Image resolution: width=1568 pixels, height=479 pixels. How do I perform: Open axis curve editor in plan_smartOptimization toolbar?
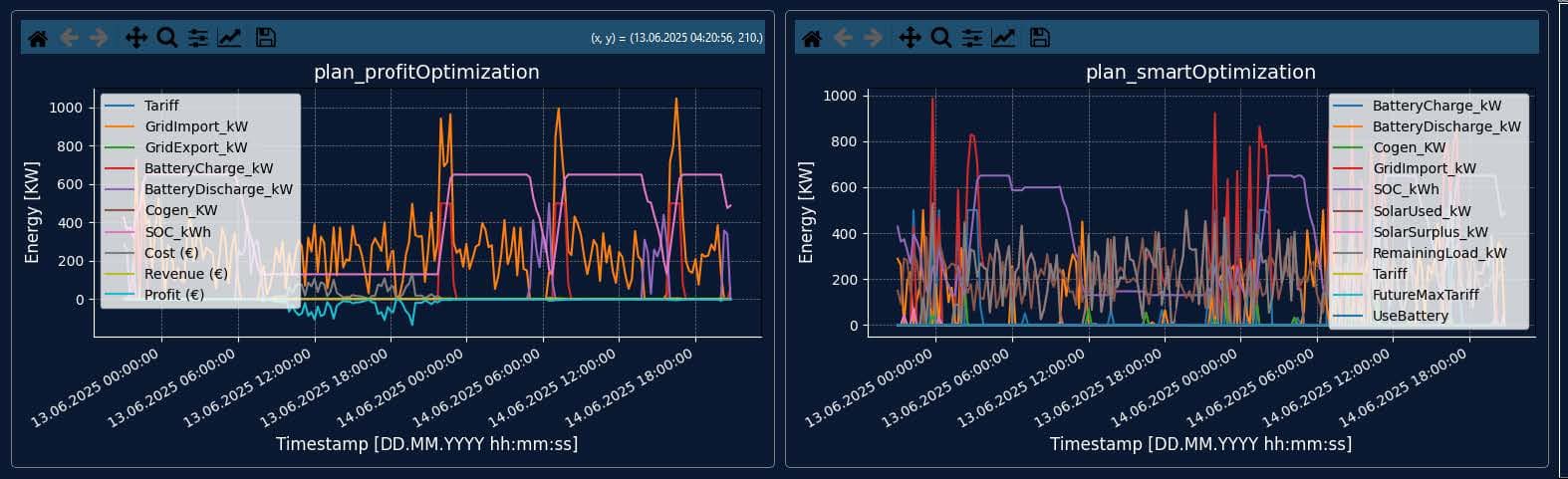[1004, 38]
